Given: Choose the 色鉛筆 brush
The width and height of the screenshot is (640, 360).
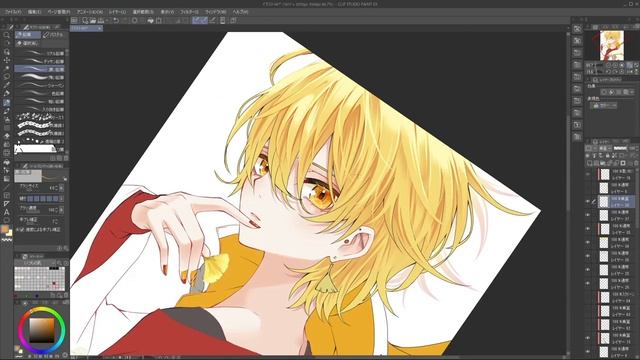Looking at the screenshot, I should click(x=40, y=93).
